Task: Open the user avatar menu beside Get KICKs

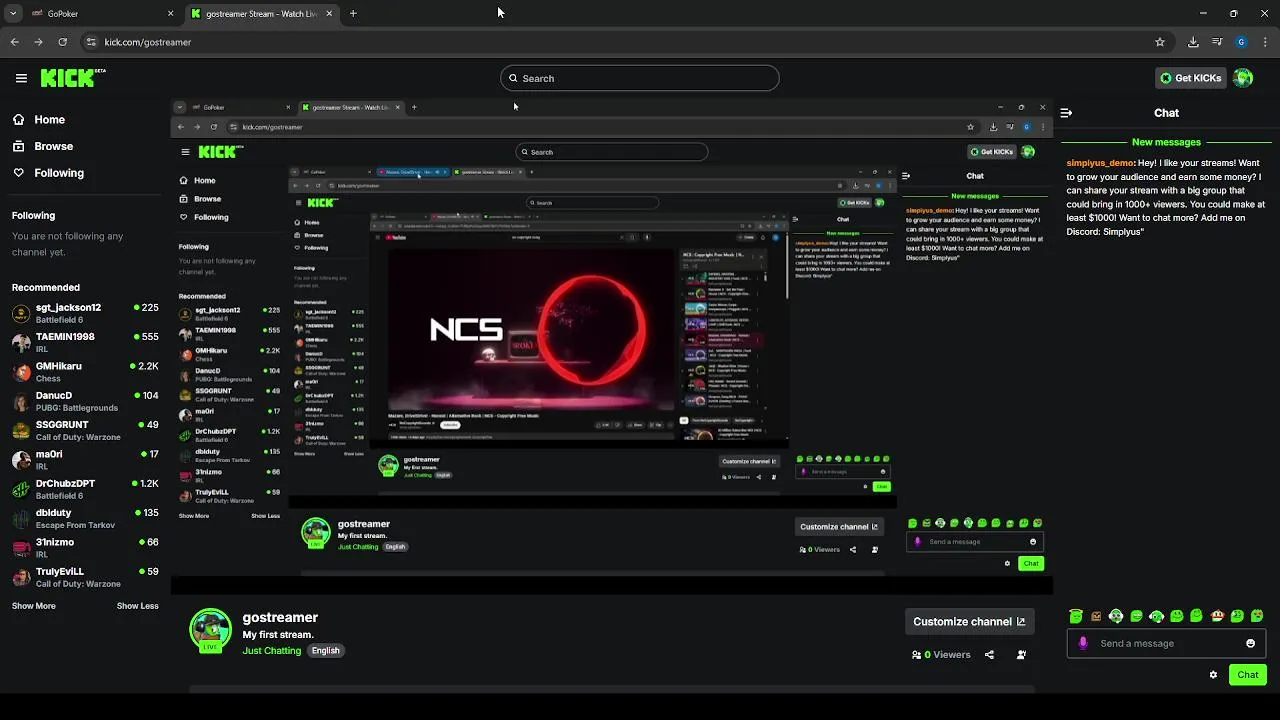Action: click(x=1243, y=78)
